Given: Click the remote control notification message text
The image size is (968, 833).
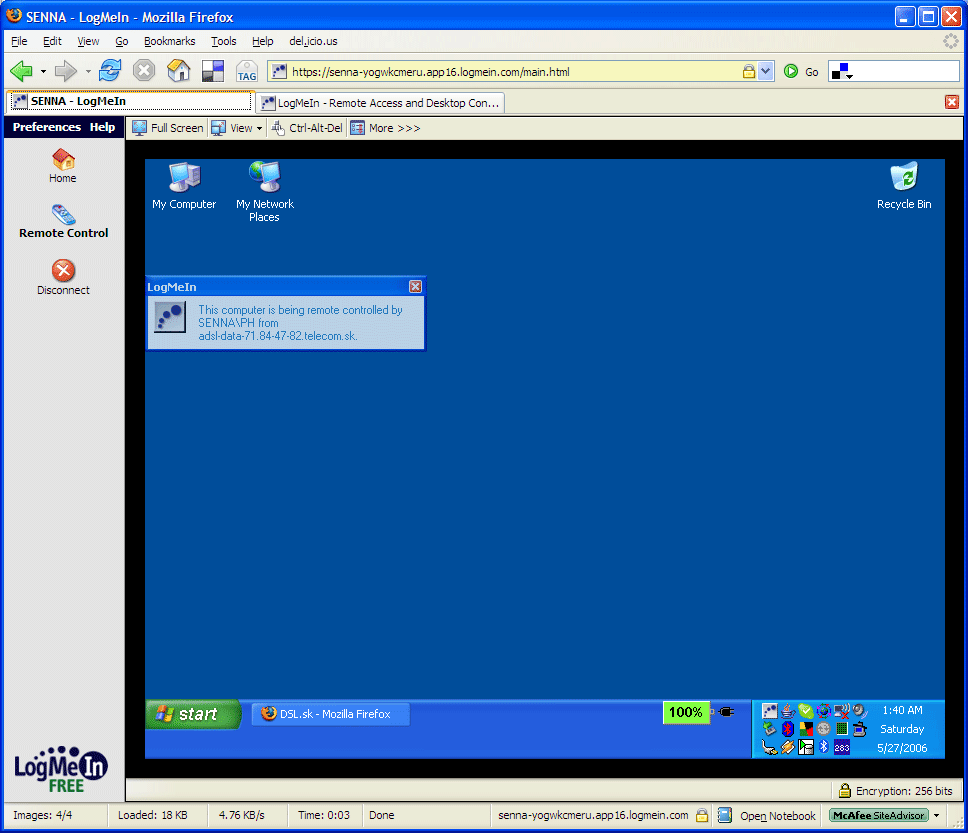Looking at the screenshot, I should click(300, 323).
